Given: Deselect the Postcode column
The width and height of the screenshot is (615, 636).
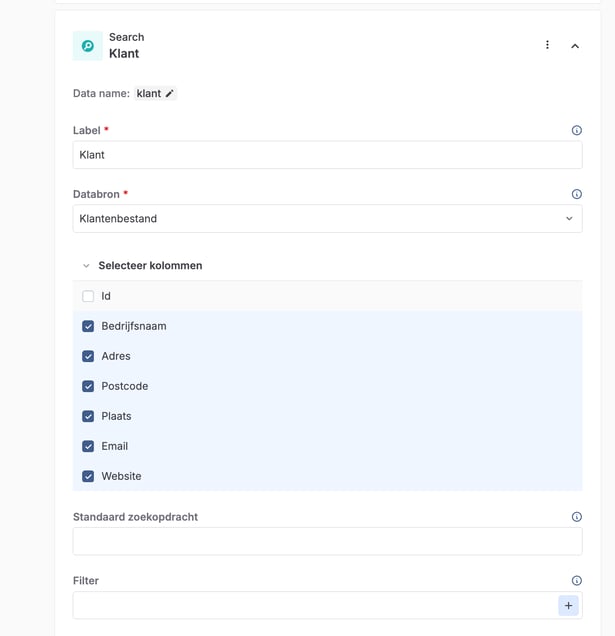Looking at the screenshot, I should click(x=88, y=386).
